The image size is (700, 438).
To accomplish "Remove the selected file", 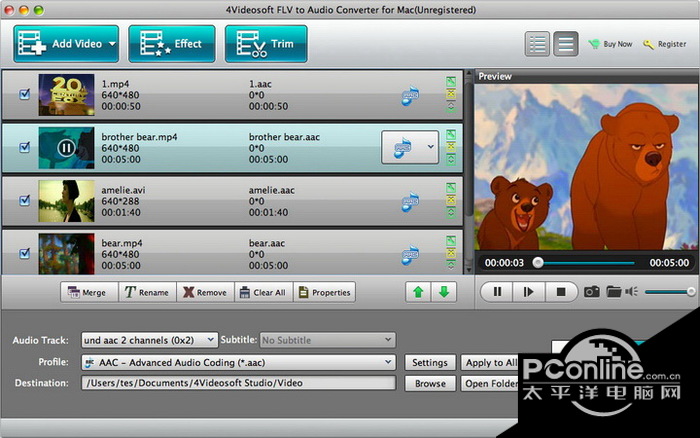I will [x=205, y=292].
